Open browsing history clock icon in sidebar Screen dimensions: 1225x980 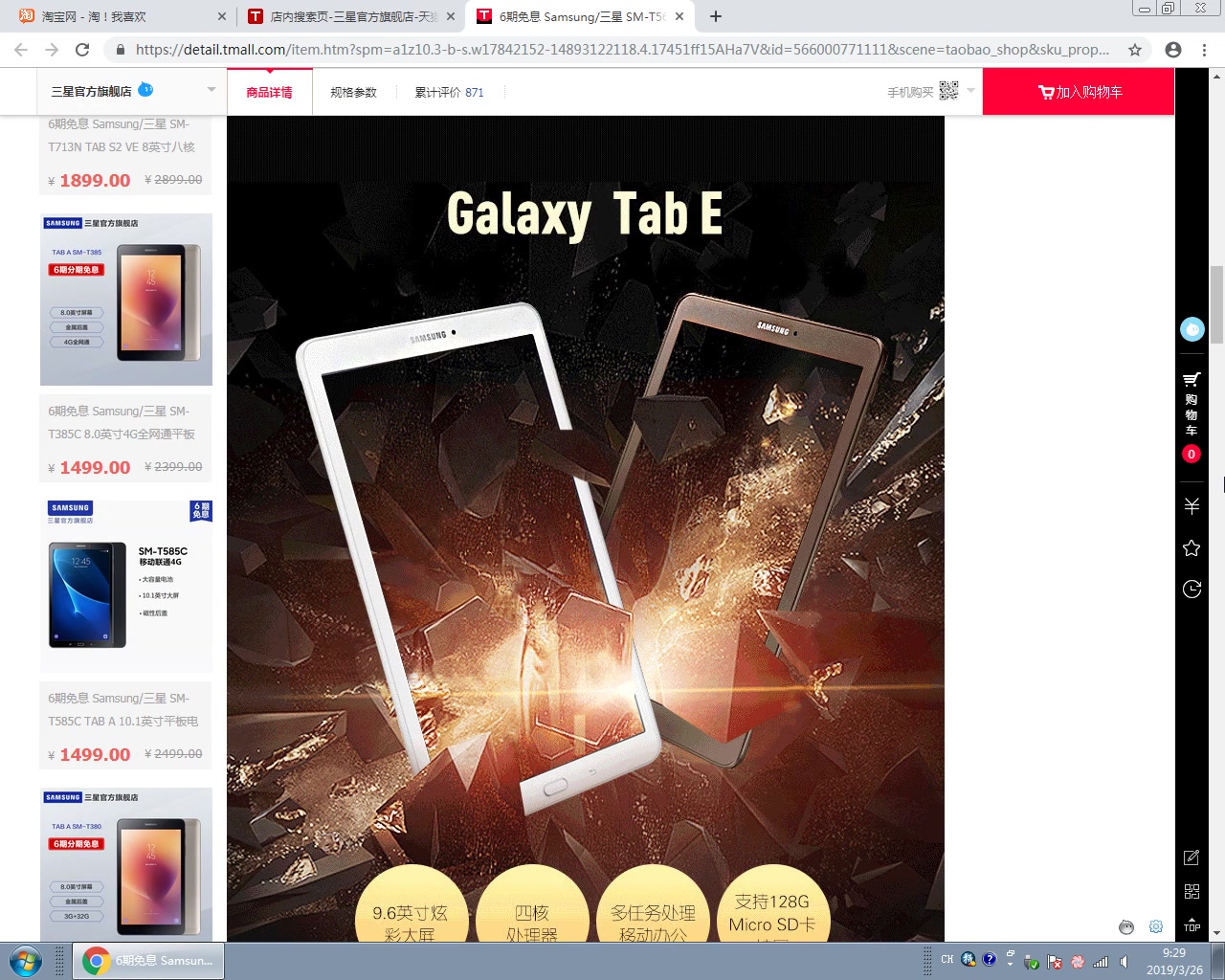pos(1192,590)
